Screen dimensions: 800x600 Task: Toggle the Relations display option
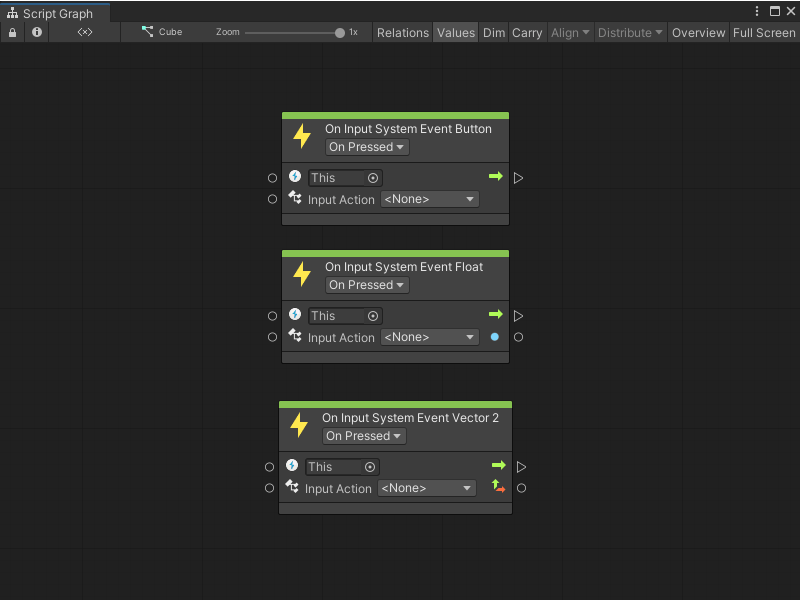[x=402, y=32]
